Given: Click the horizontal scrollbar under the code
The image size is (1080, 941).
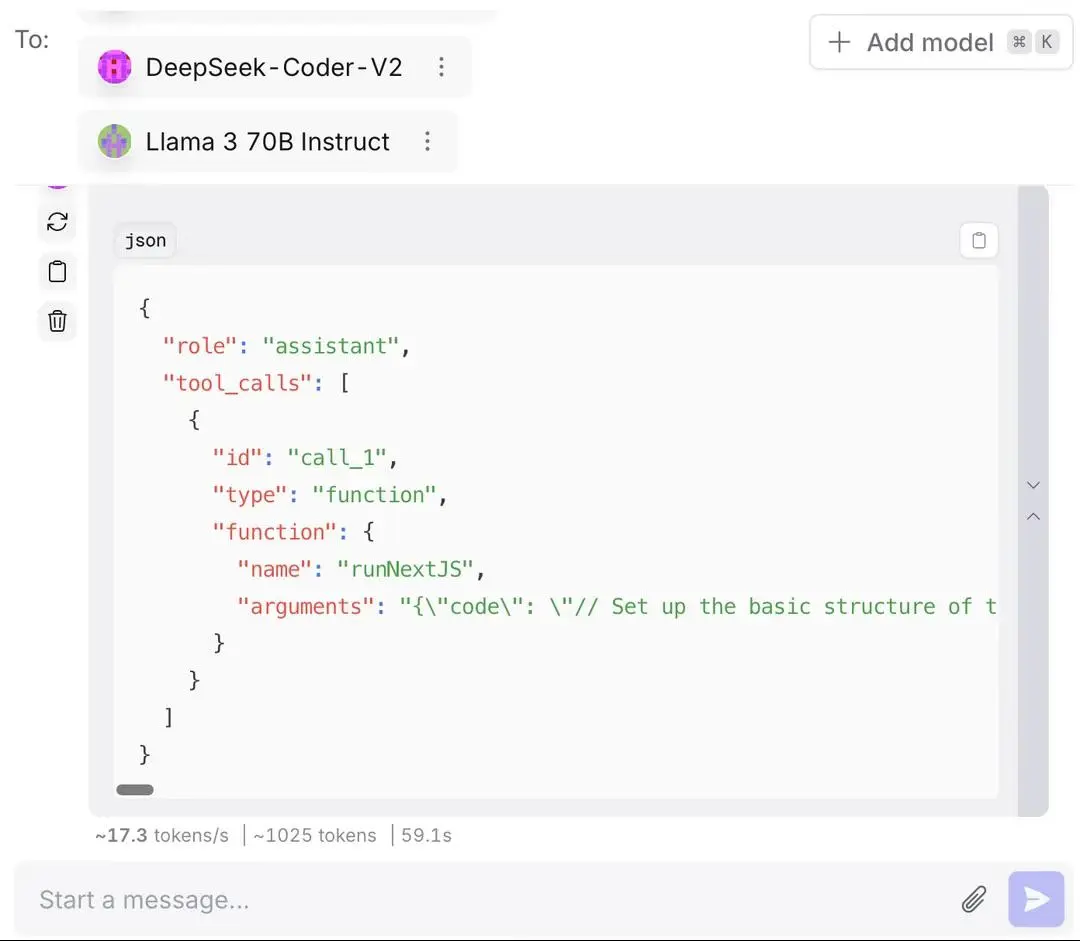Looking at the screenshot, I should click(135, 789).
